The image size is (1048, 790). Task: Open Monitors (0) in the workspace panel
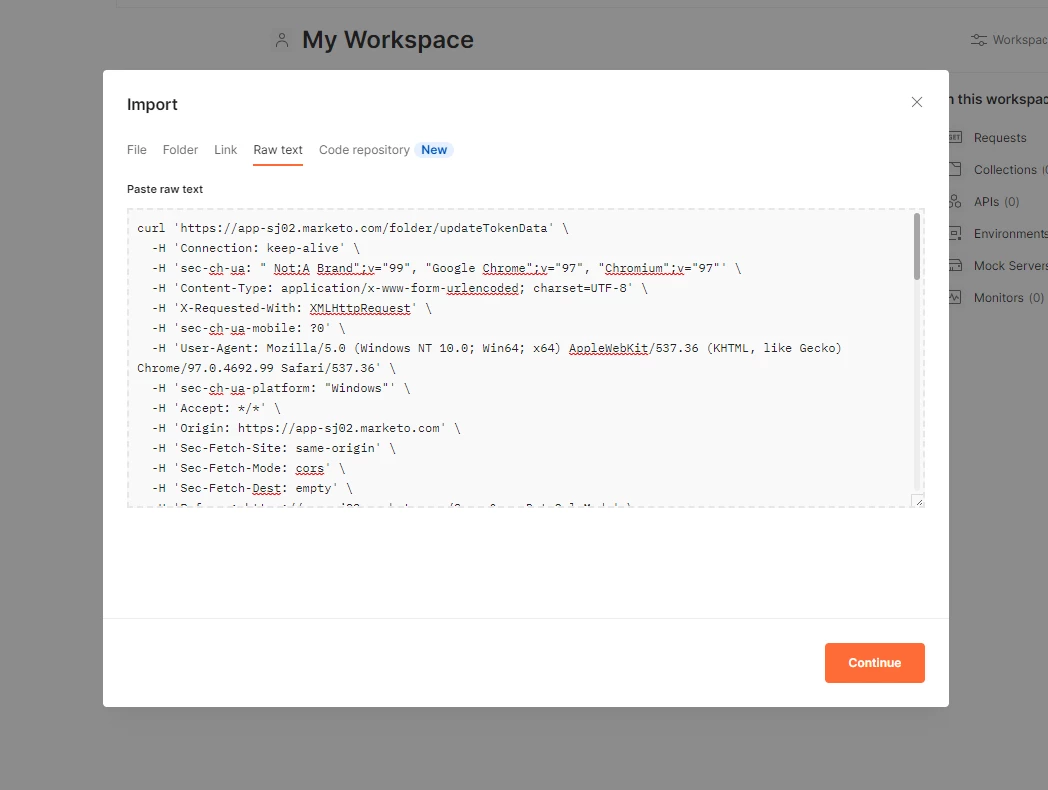1009,298
